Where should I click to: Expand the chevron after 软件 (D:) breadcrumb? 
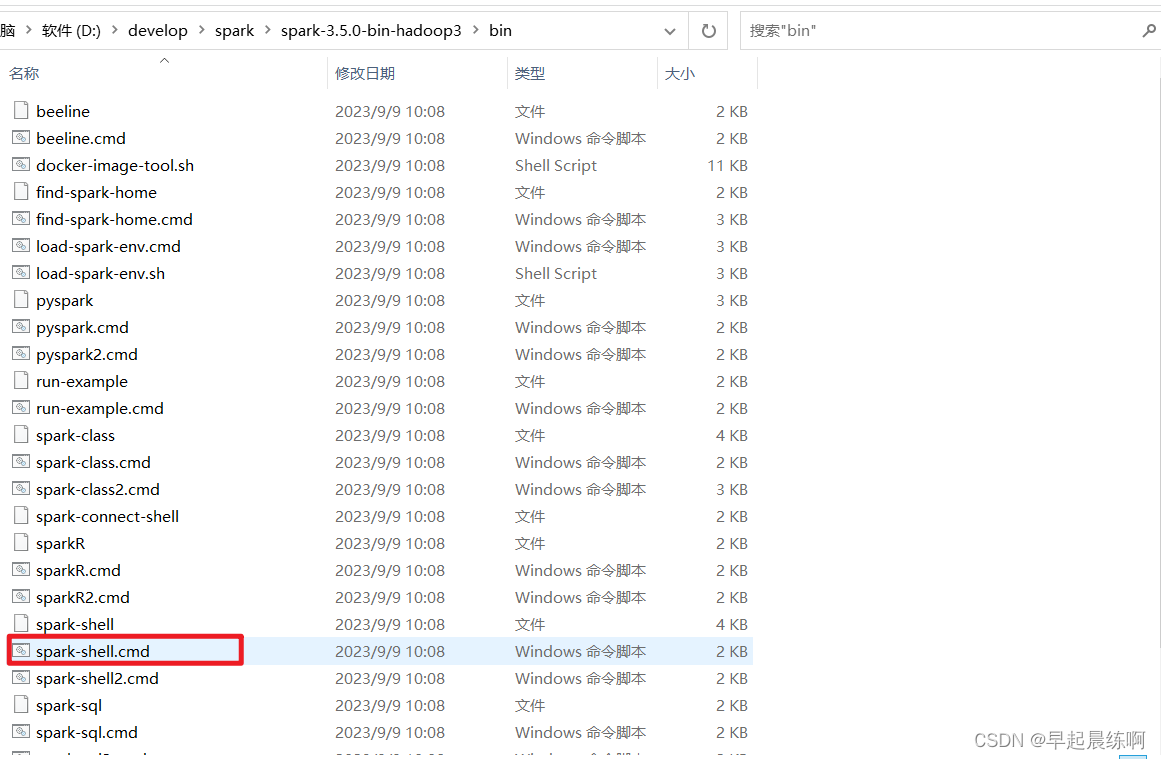tap(115, 30)
